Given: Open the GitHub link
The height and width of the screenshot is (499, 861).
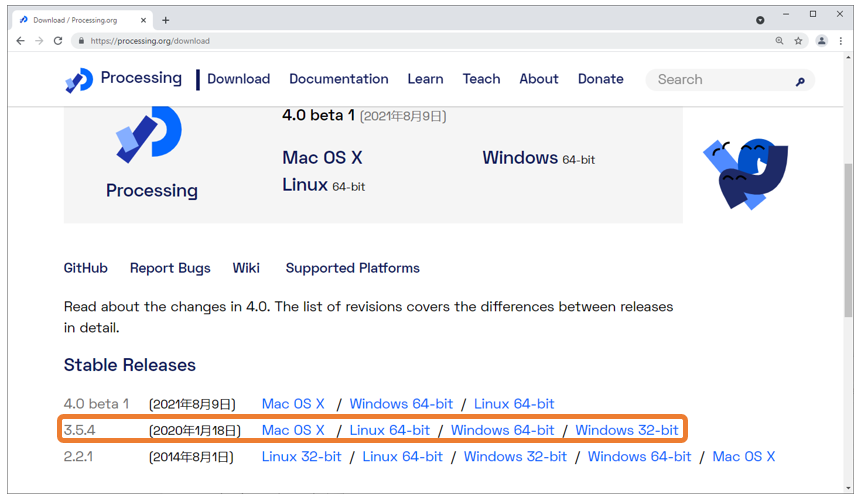Looking at the screenshot, I should click(x=86, y=268).
